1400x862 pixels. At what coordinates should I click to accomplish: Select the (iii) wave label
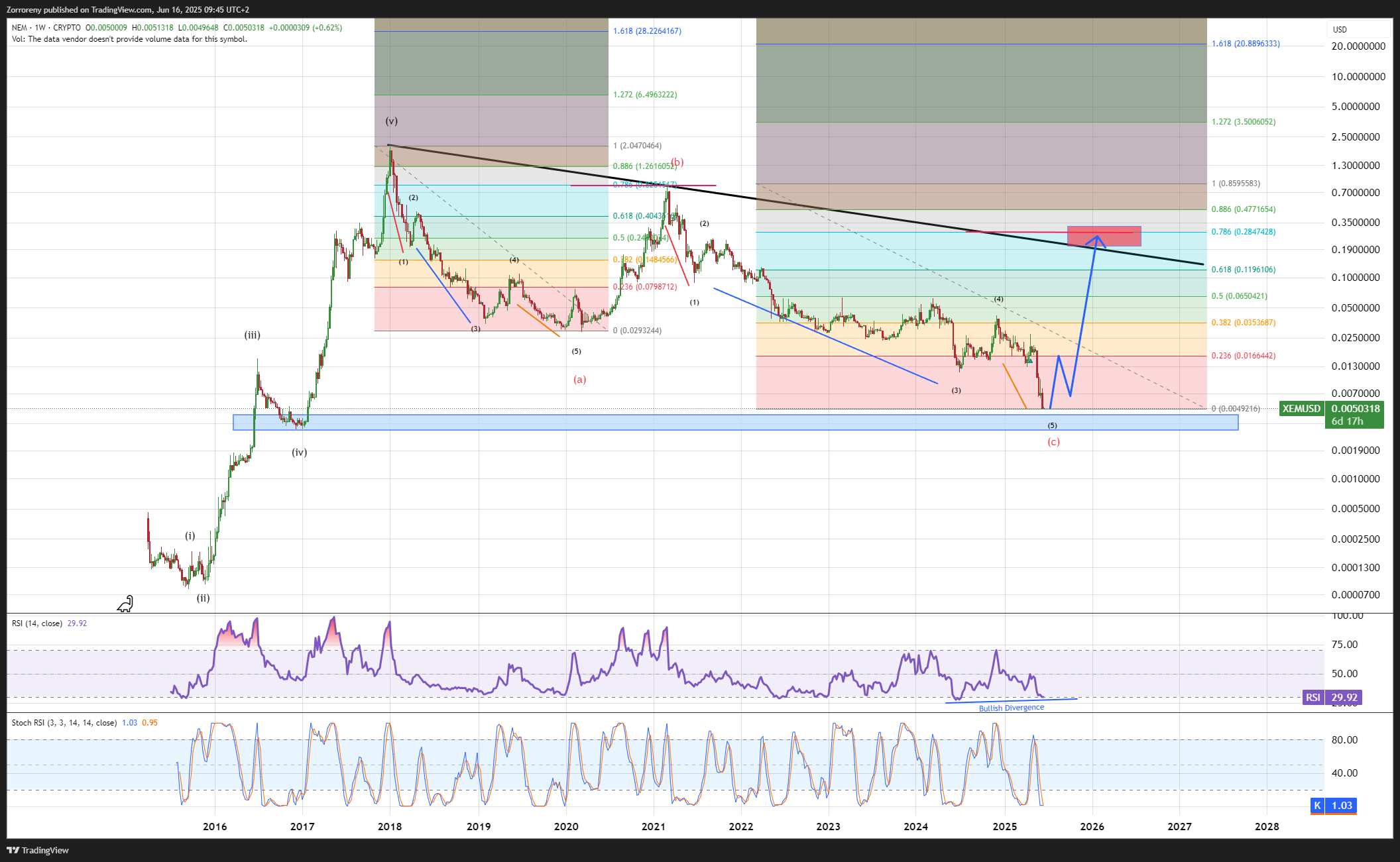coord(253,335)
